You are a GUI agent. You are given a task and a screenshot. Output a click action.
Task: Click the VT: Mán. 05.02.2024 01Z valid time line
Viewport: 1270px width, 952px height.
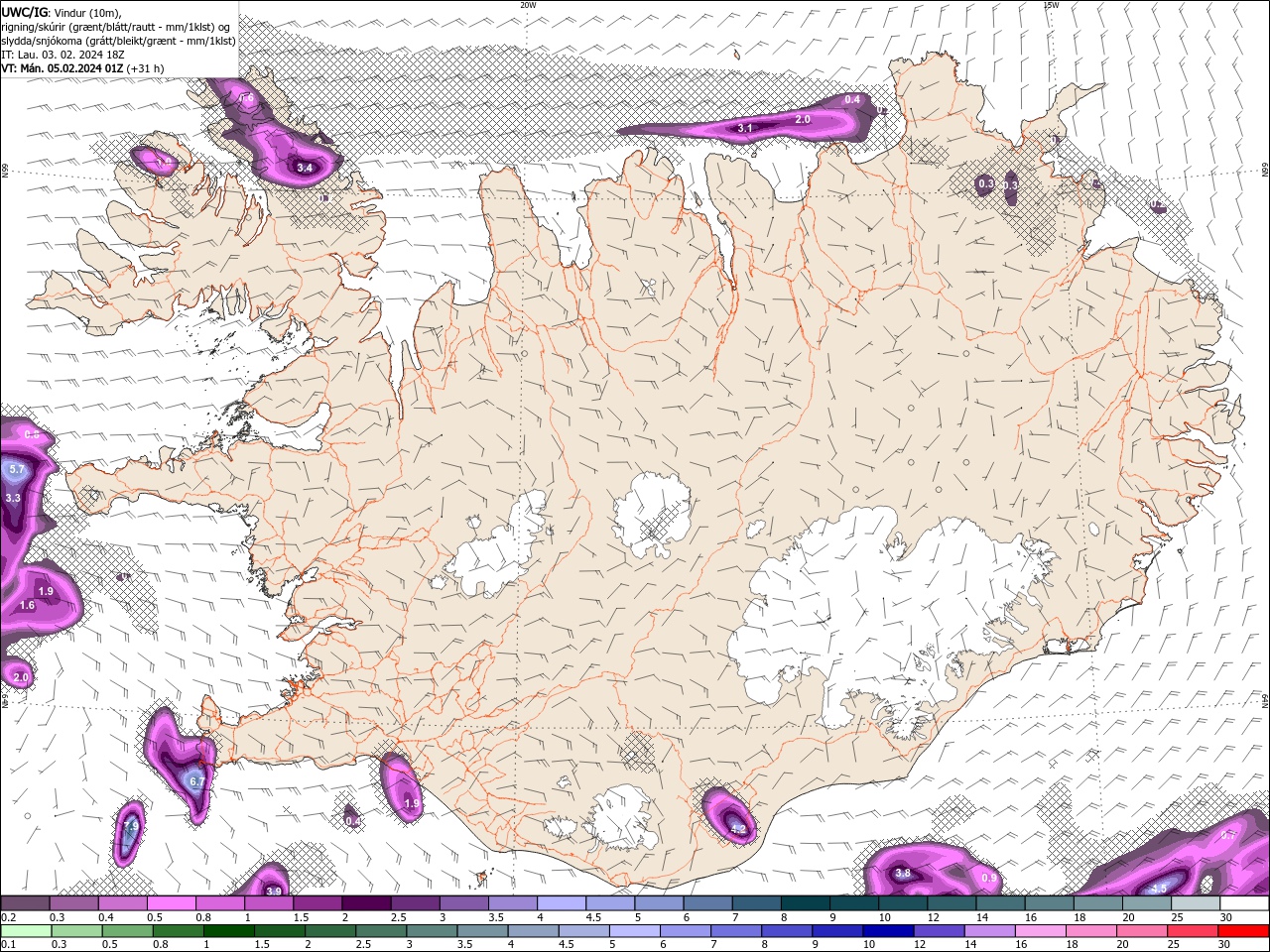(x=82, y=68)
